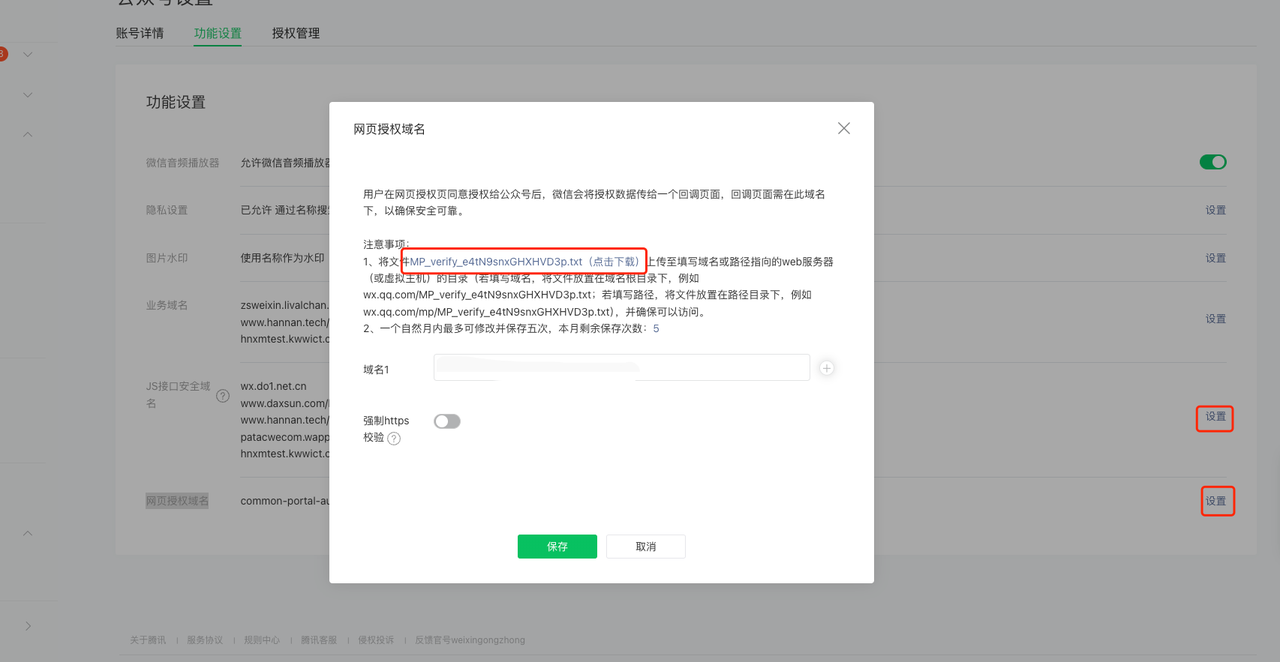This screenshot has width=1280, height=662.
Task: Expand the sidebar item with red badge
Action: point(28,54)
